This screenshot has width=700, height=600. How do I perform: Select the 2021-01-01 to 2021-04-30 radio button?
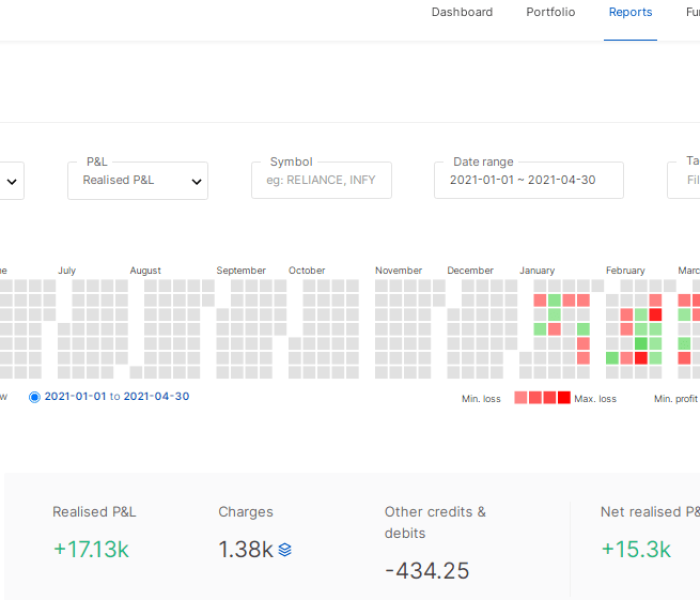[x=35, y=397]
